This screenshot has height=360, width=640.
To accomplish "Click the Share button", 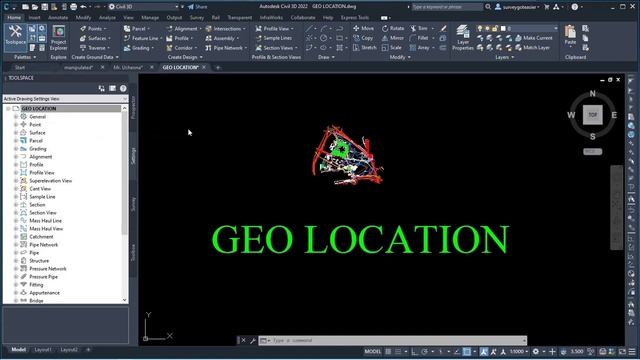I will 198,7.
